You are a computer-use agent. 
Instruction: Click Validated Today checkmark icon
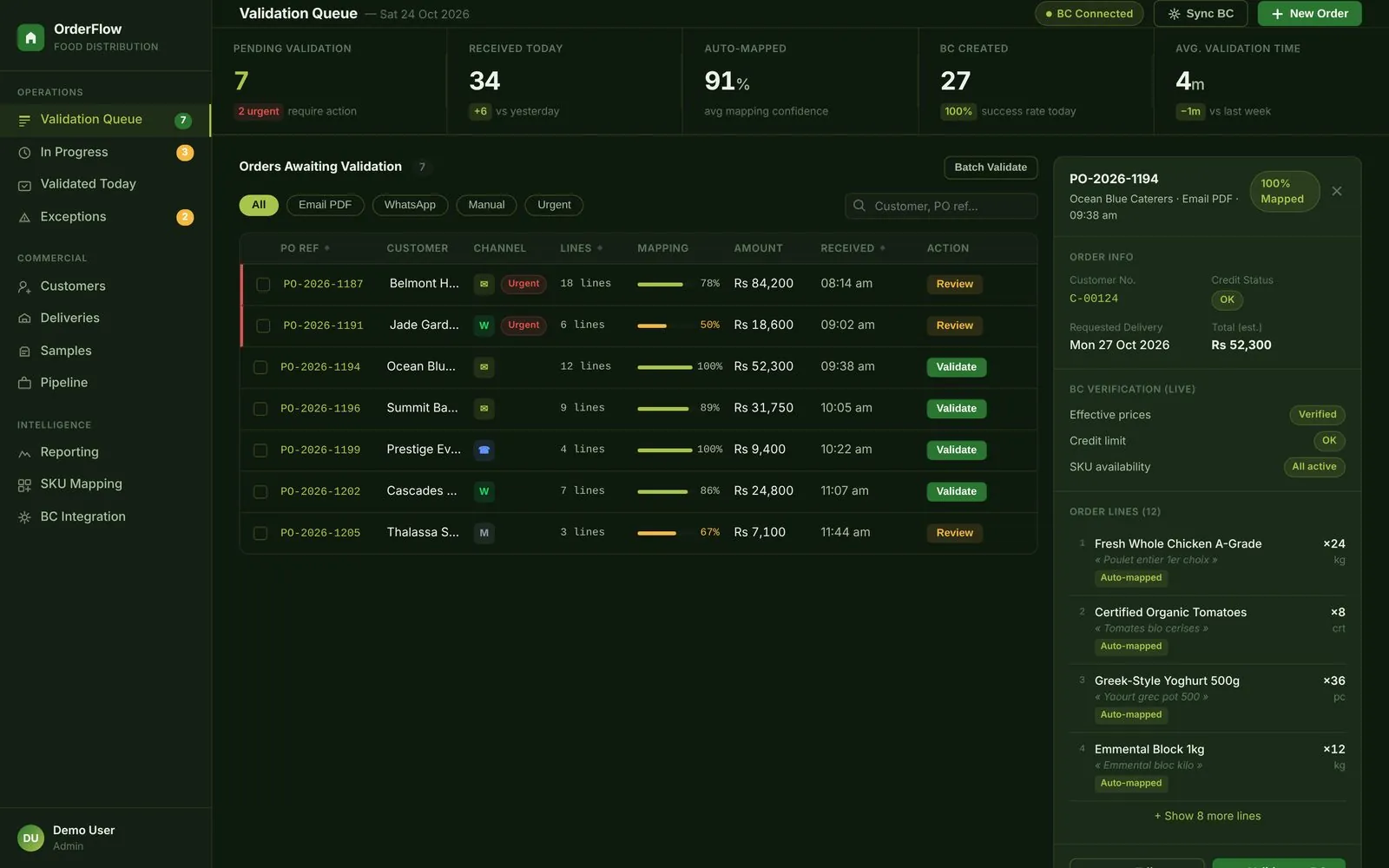point(24,185)
